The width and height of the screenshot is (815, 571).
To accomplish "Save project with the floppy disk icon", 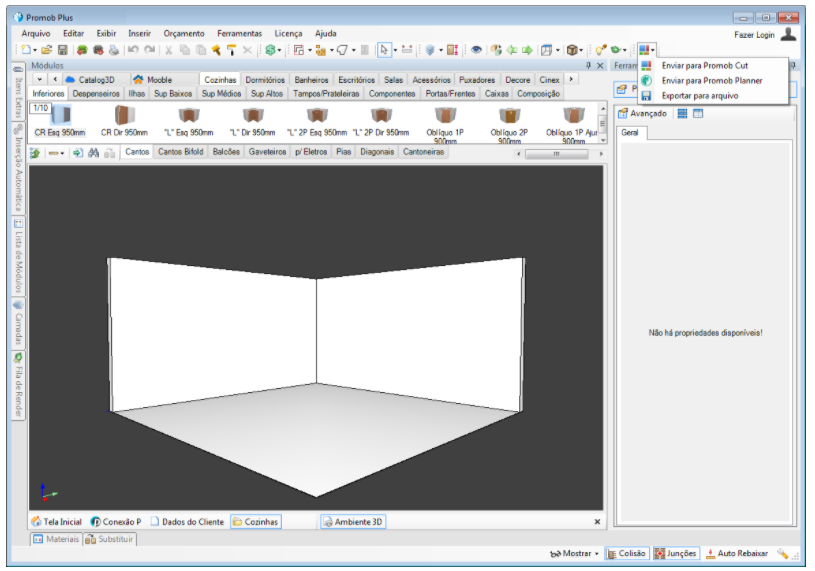I will [x=62, y=50].
